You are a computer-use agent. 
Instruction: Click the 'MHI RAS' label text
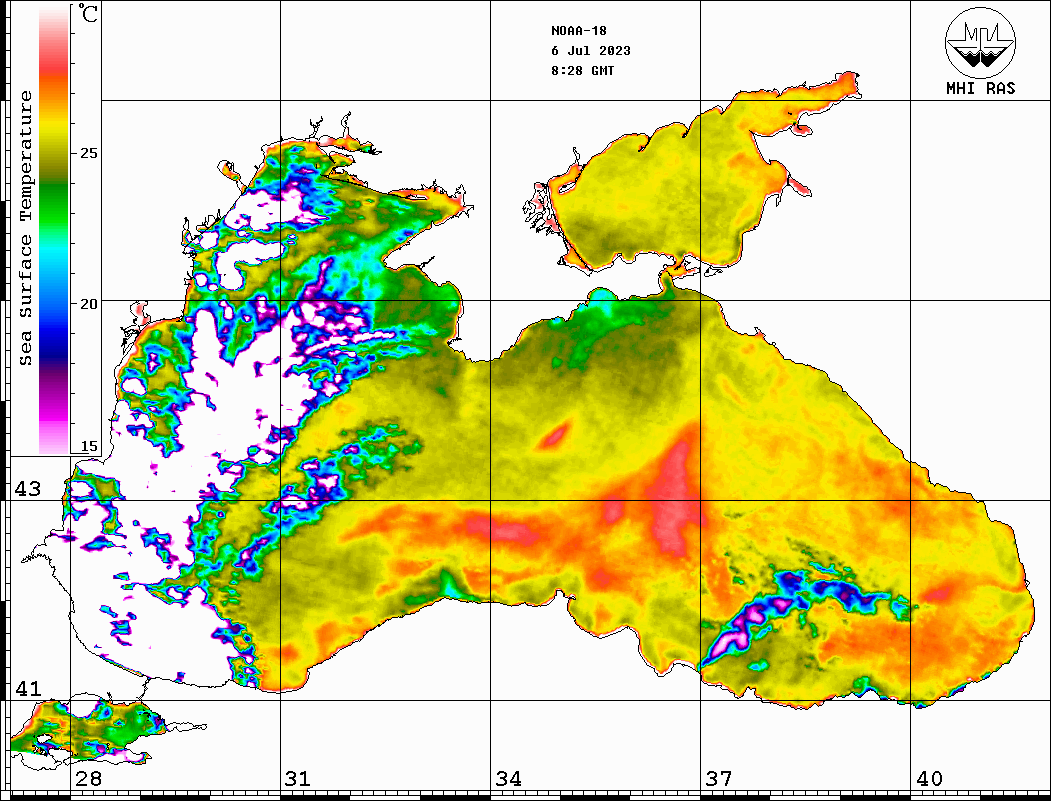pyautogui.click(x=980, y=88)
